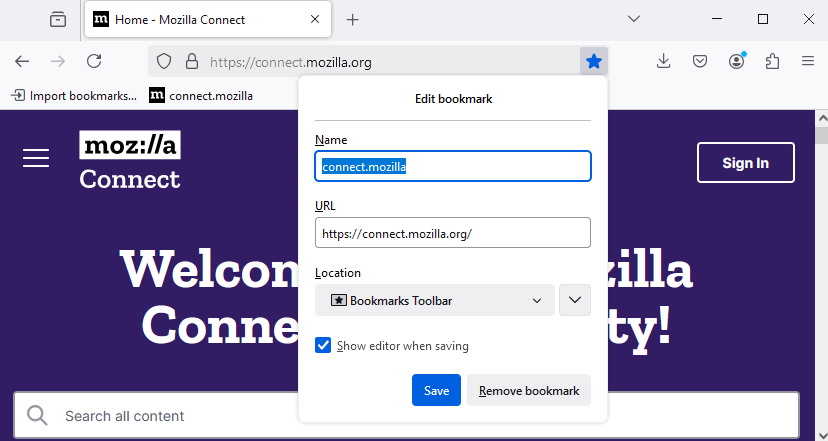This screenshot has width=828, height=441.
Task: Select the Home - Mozilla Connect tab
Action: [x=208, y=20]
